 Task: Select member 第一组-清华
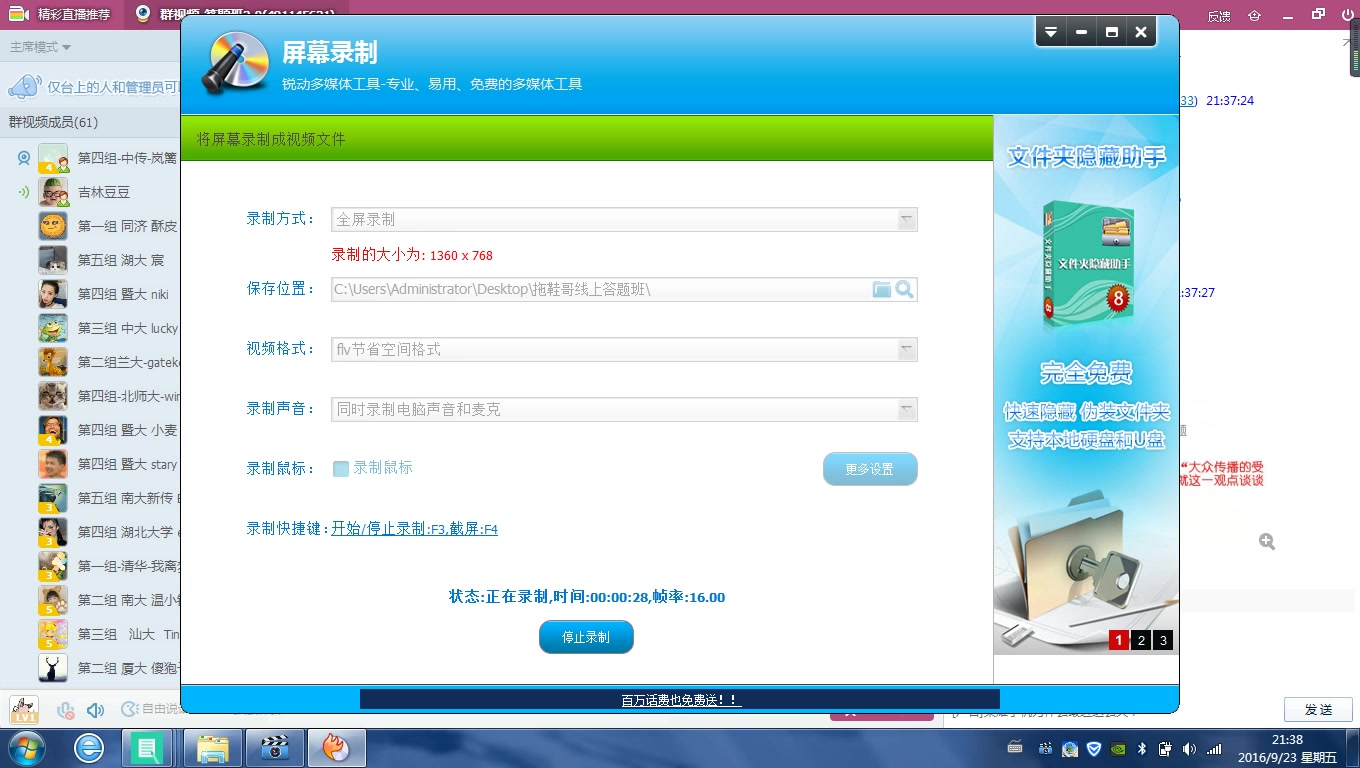click(90, 566)
